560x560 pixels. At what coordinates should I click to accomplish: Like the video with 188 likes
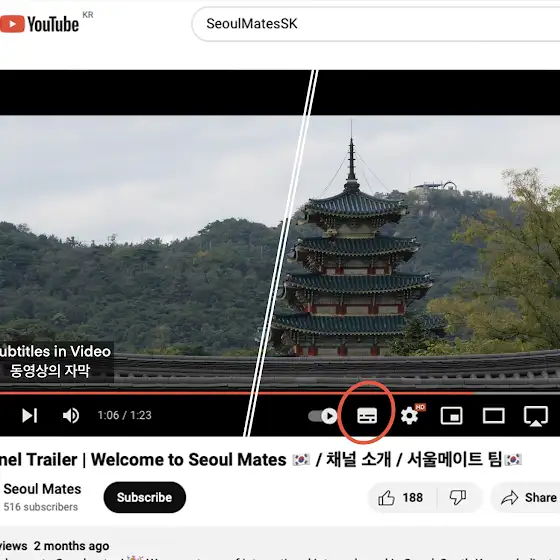[402, 498]
